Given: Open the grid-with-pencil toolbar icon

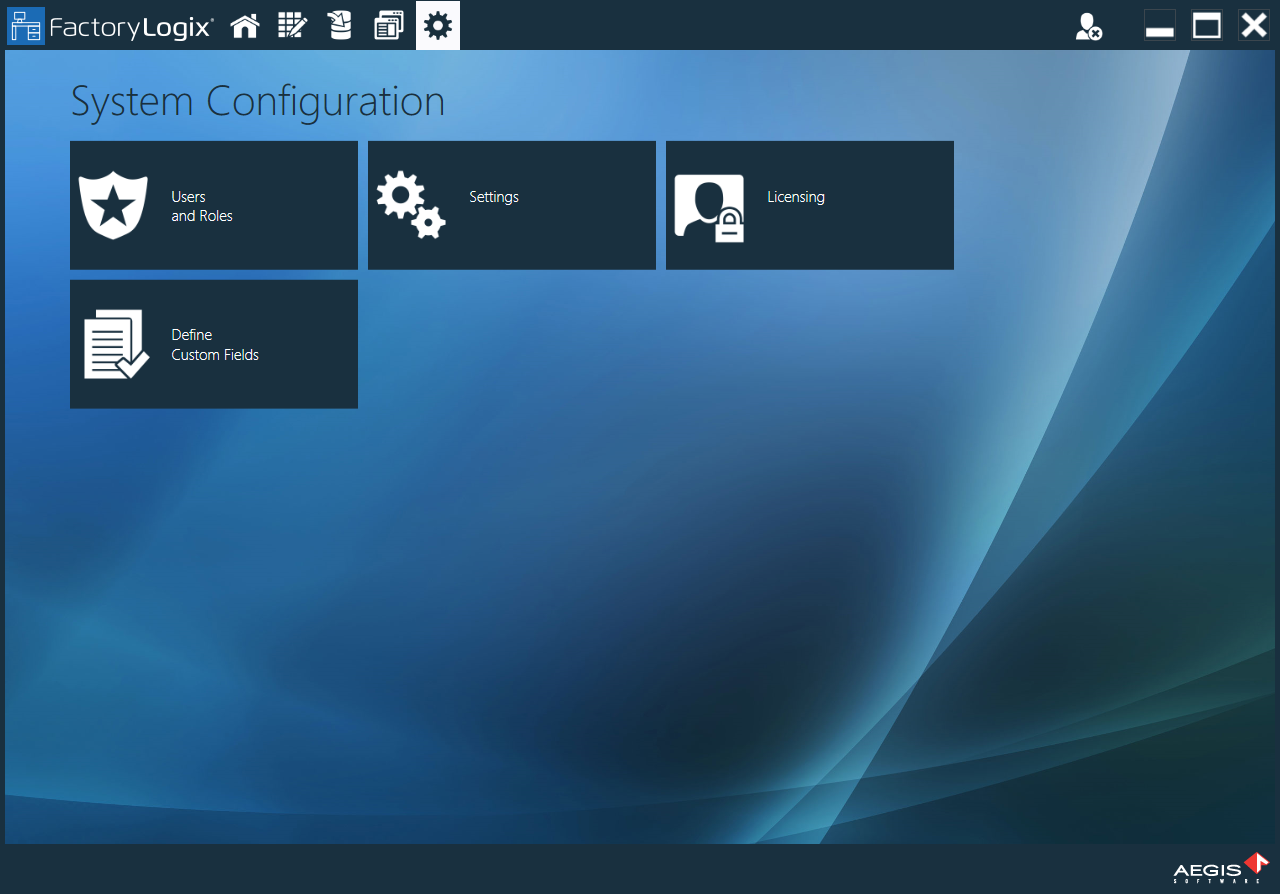Looking at the screenshot, I should click(292, 26).
